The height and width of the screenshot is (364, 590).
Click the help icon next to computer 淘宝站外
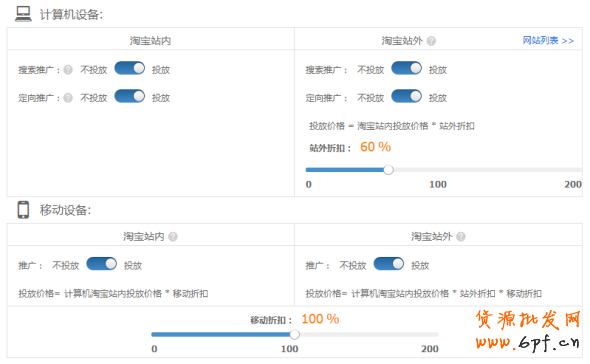pyautogui.click(x=432, y=41)
